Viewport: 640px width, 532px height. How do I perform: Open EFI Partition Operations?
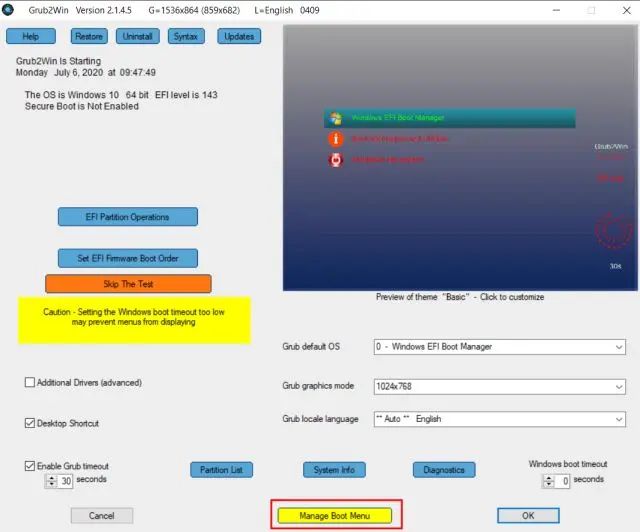[x=127, y=217]
